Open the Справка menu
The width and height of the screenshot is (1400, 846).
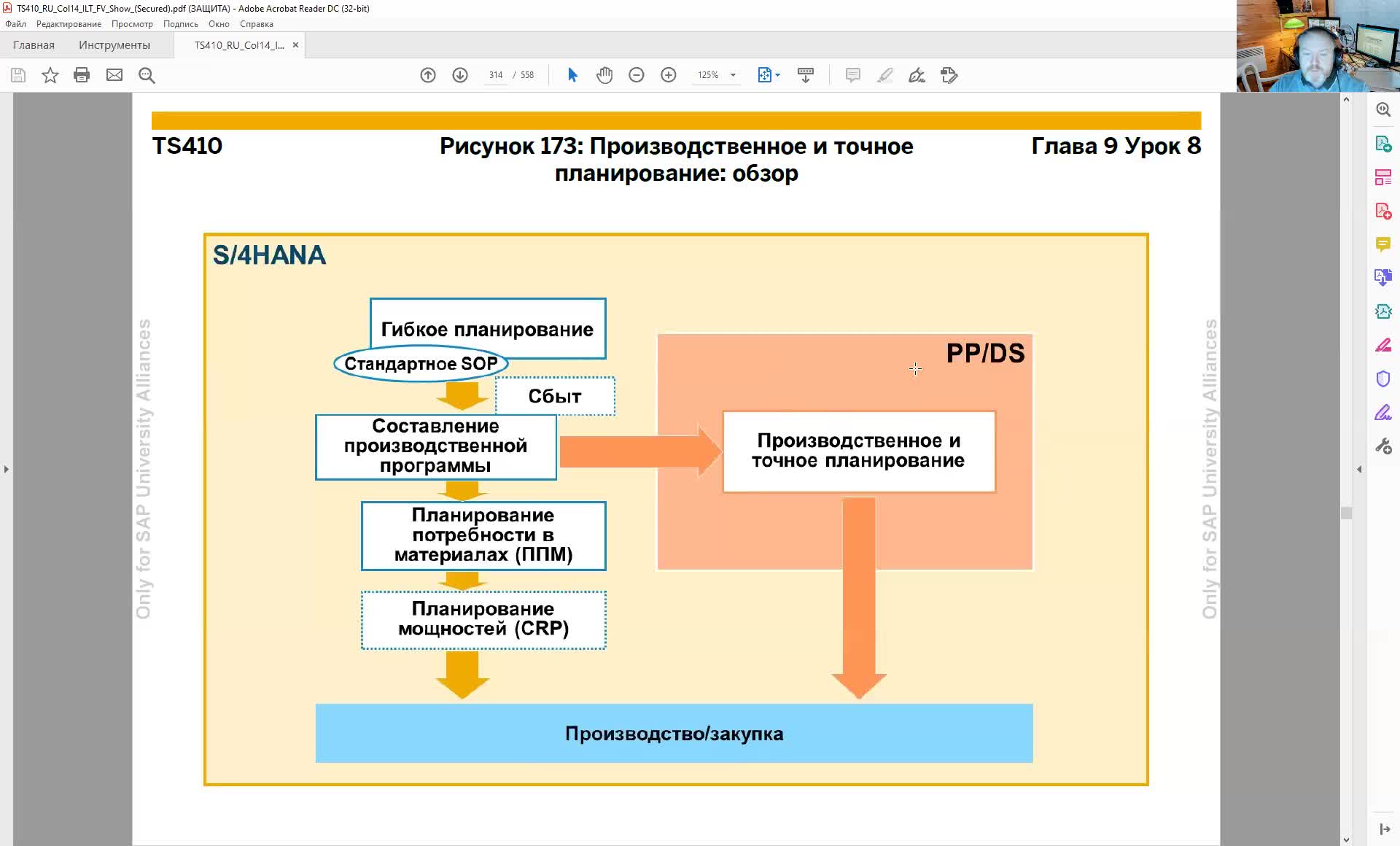point(256,24)
